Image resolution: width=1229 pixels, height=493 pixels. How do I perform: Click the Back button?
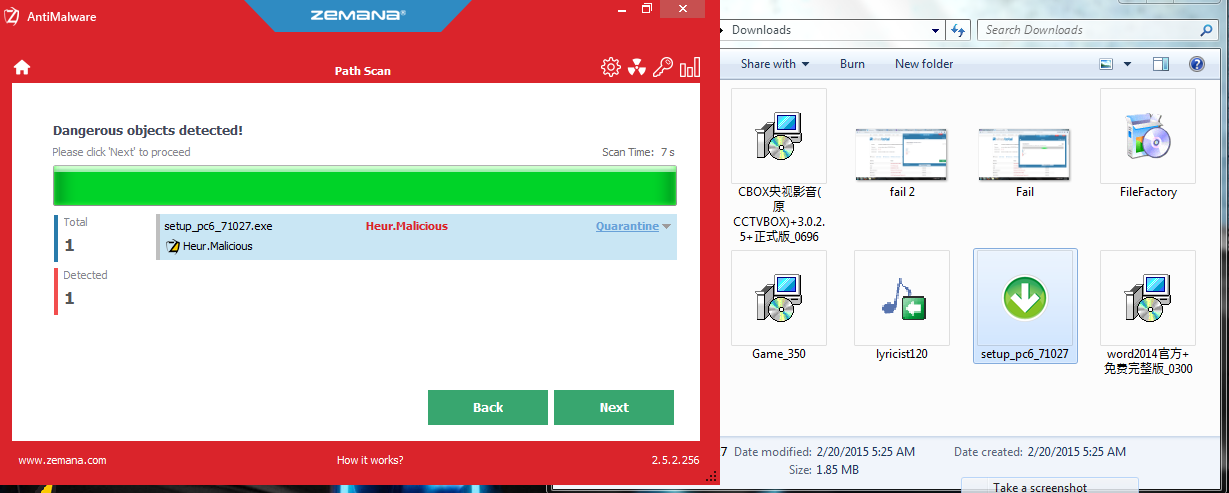pyautogui.click(x=488, y=408)
